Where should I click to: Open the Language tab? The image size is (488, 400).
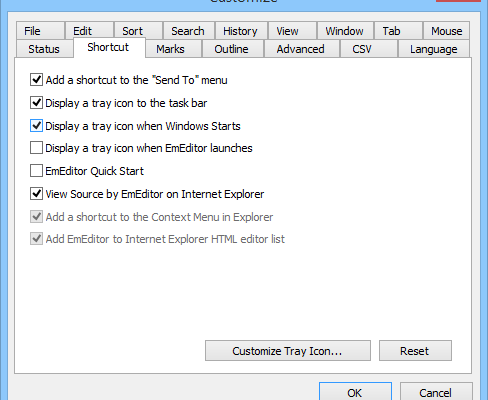[434, 49]
